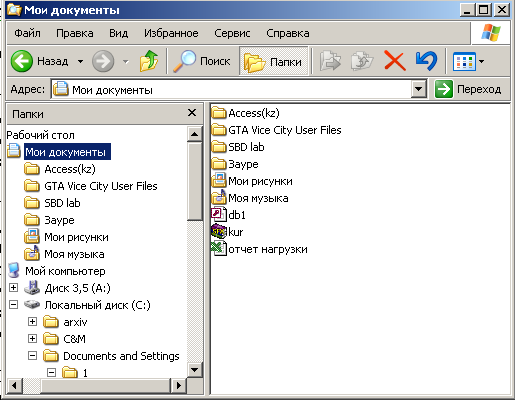Image resolution: width=515 pixels, height=400 pixels.
Task: Select GTA Vice City User Files in tree
Action: coord(101,186)
